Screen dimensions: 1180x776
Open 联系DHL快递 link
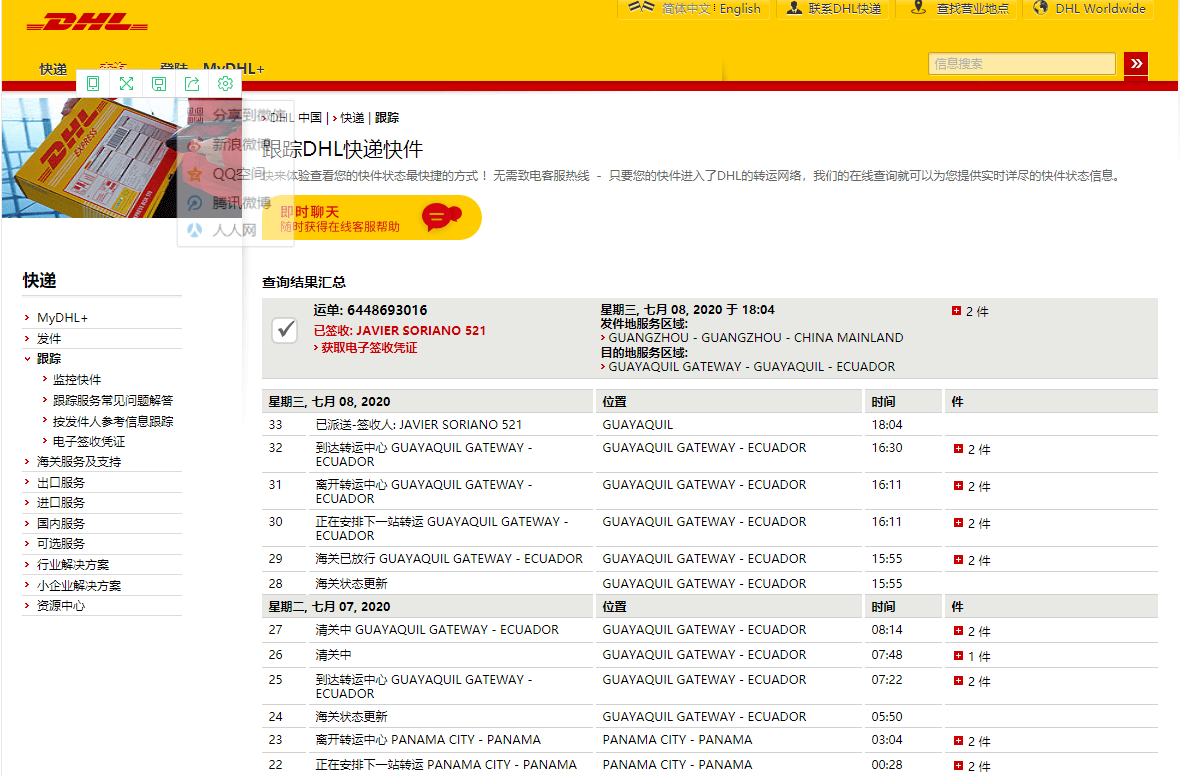coord(844,8)
